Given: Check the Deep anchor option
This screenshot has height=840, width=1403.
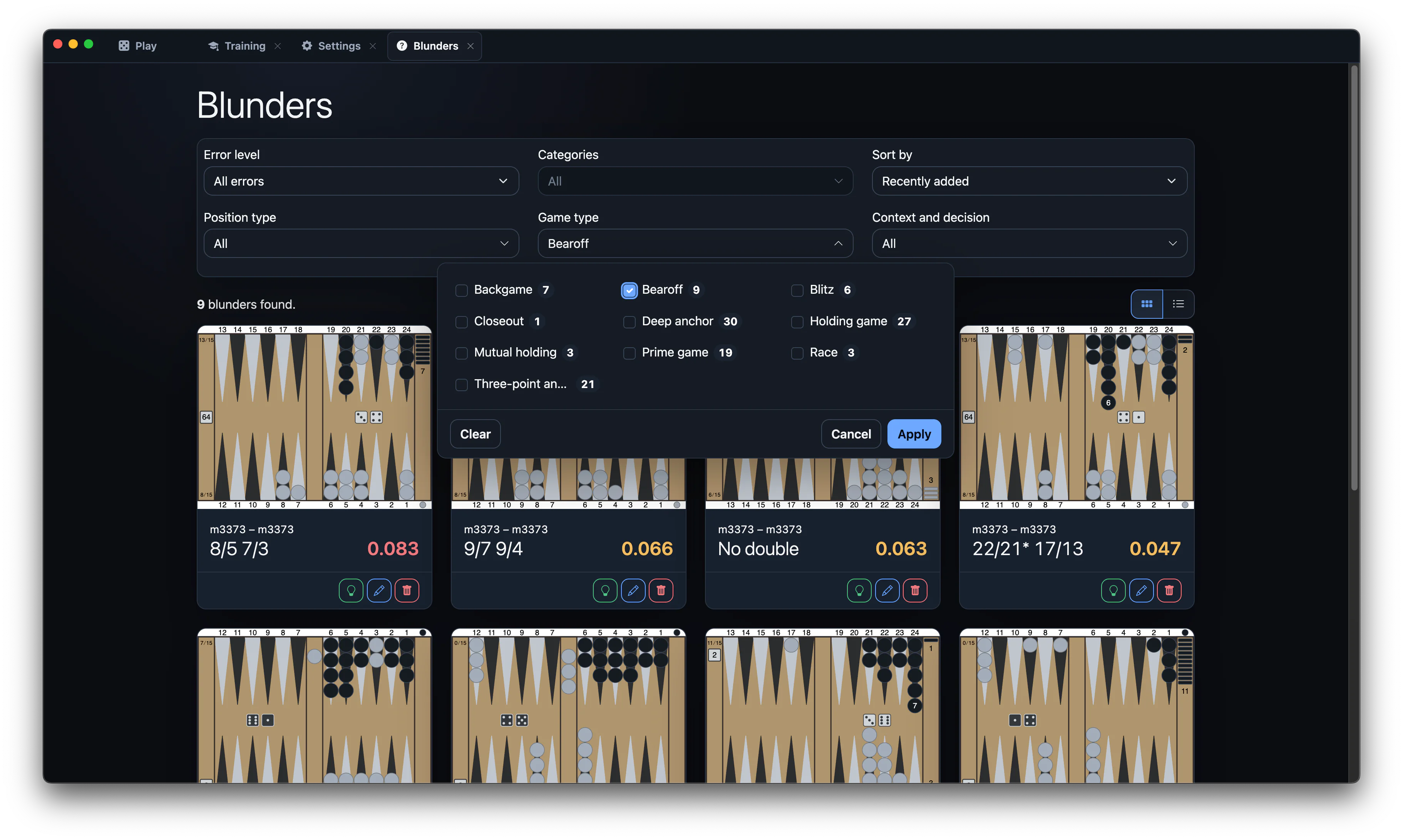Looking at the screenshot, I should [x=629, y=321].
